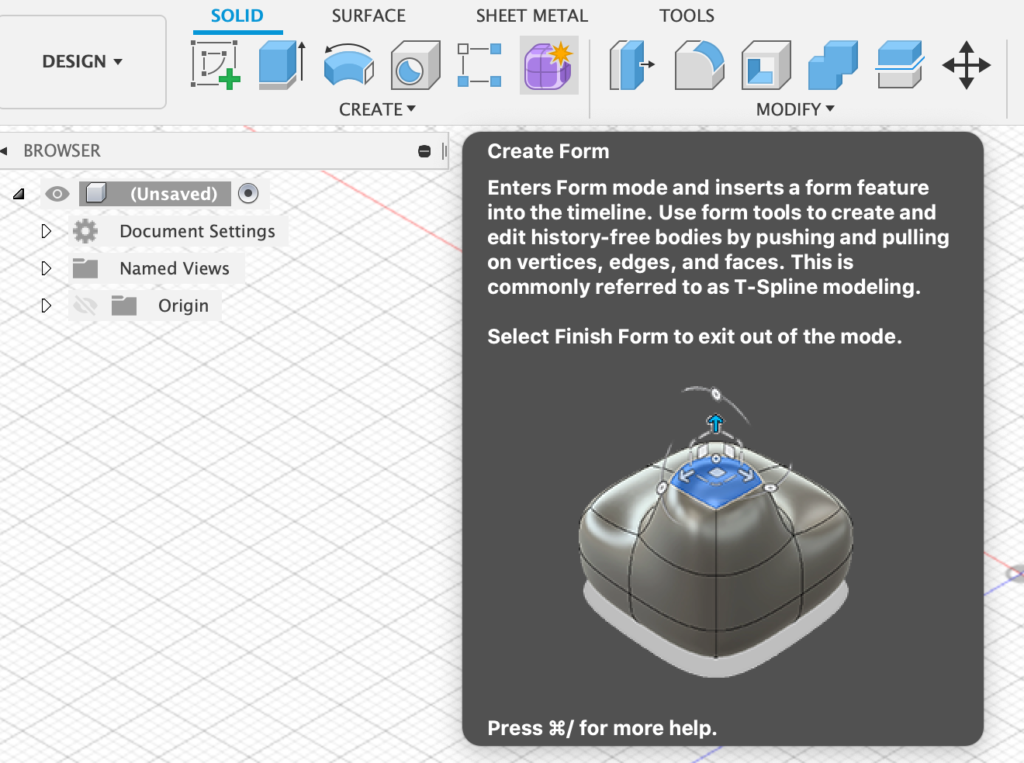The image size is (1024, 763).
Task: Click the Move/Copy arrows icon
Action: point(966,65)
